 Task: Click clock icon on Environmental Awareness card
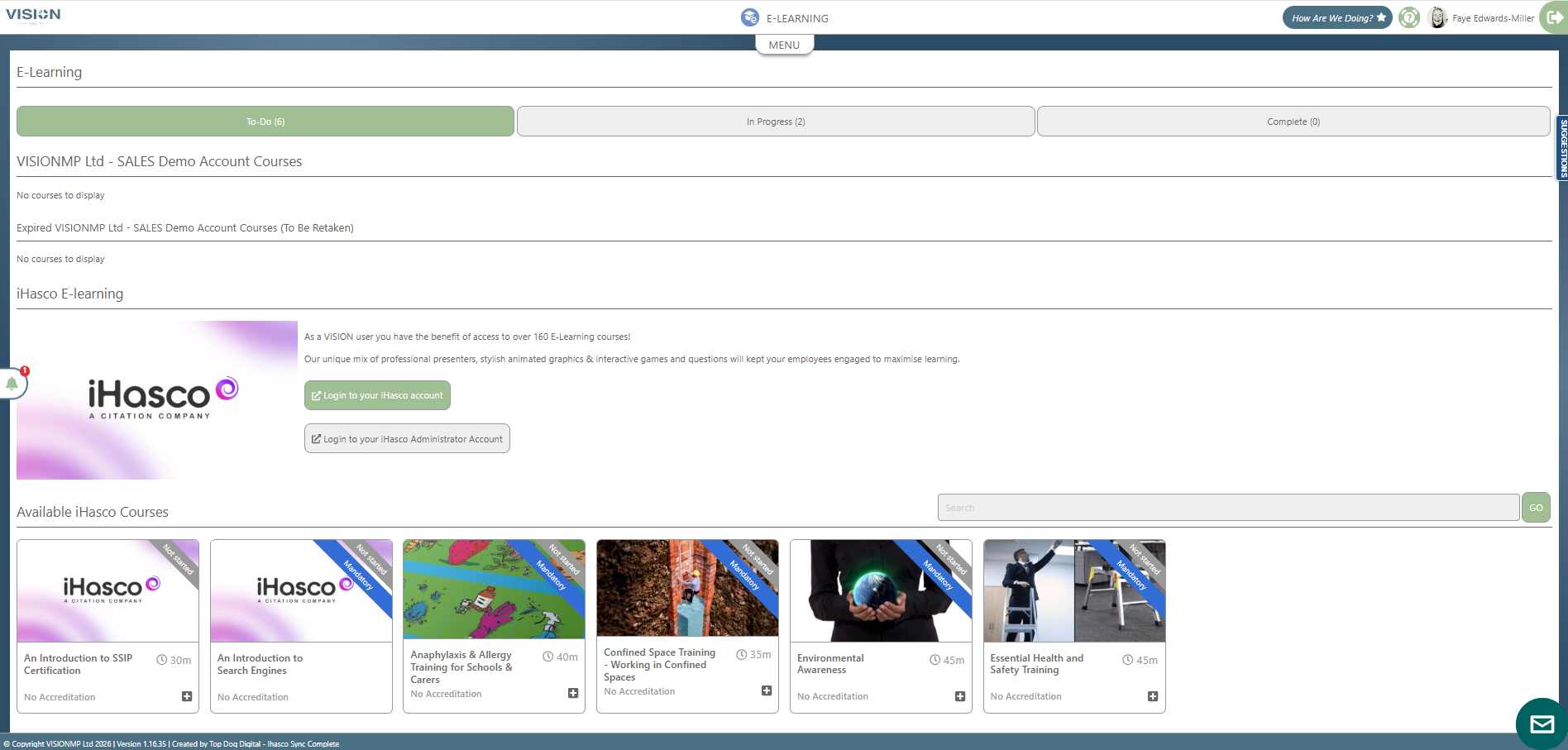pos(935,660)
